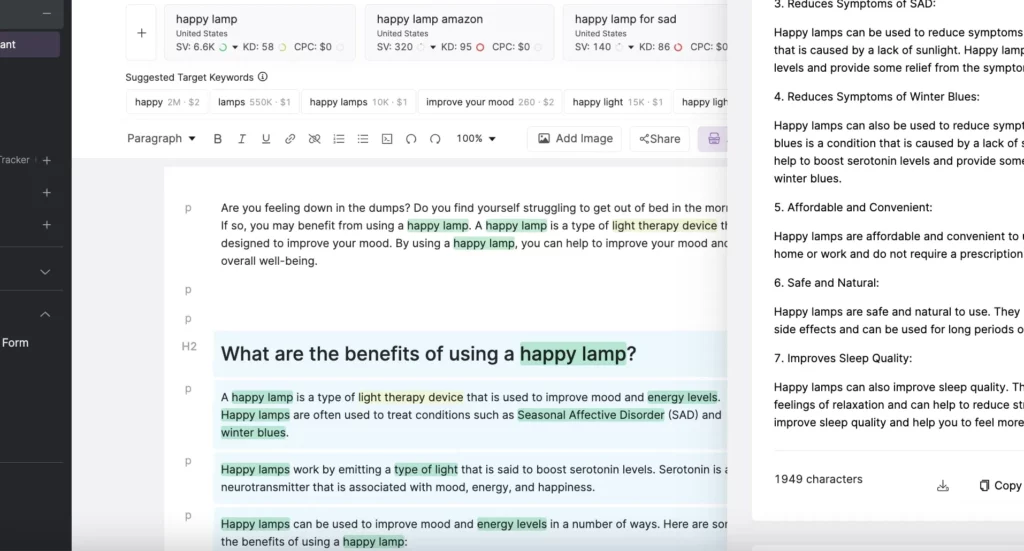Click '6. Safe and Natural:' heading
1024x551 pixels.
(826, 283)
